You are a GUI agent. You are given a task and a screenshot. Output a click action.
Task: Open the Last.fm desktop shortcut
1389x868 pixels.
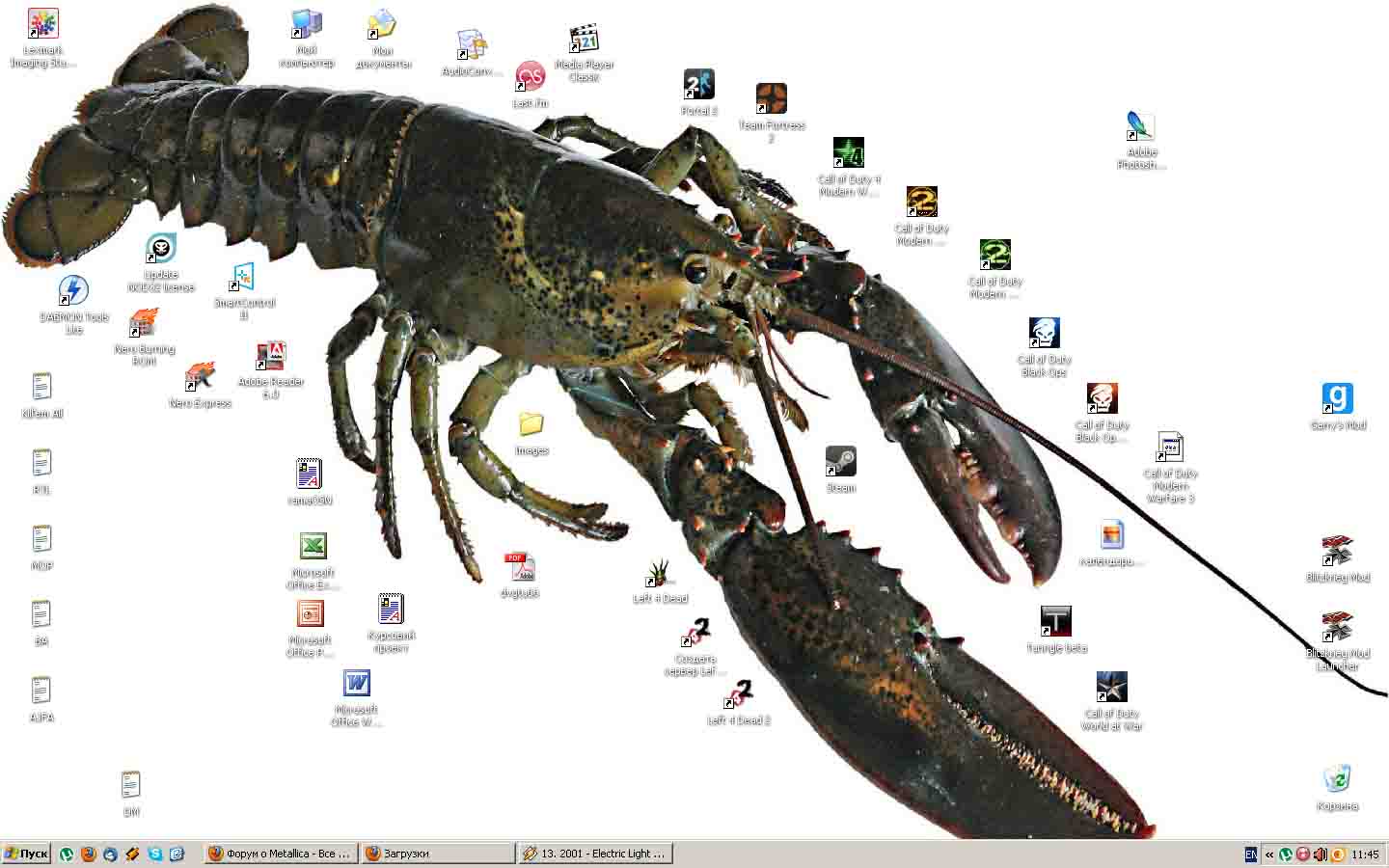[530, 77]
